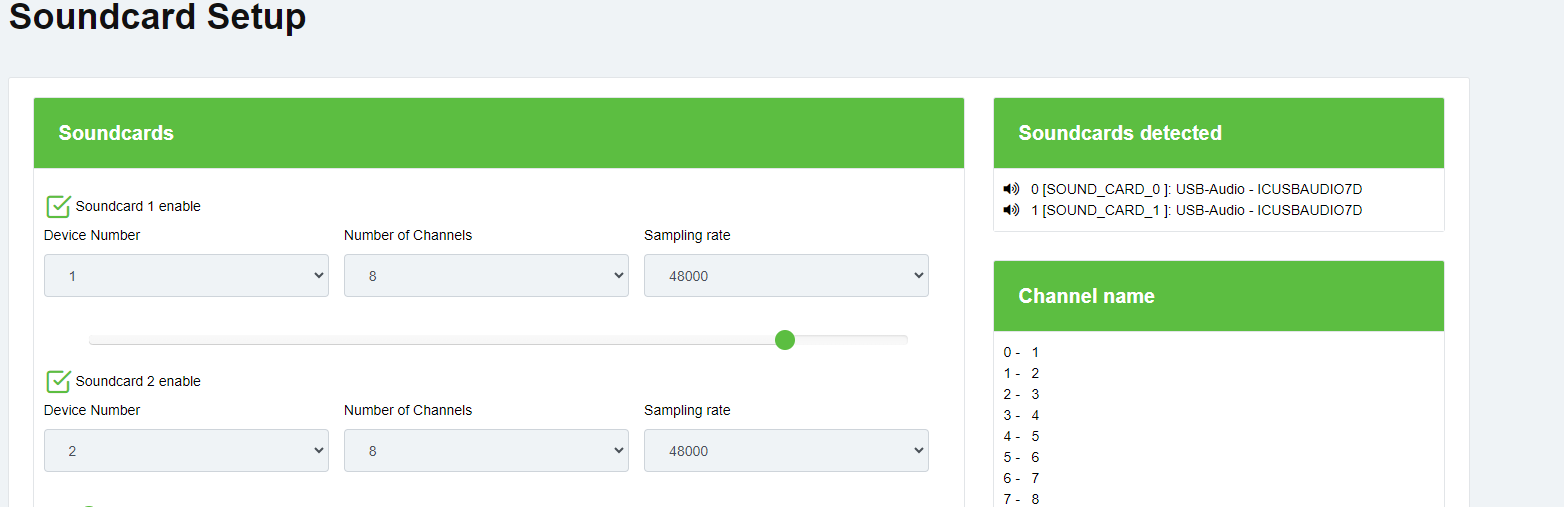Screen dimensions: 1564x507
Task: Click speaker icon beside SOUND_CARD_0 entry
Action: point(1011,189)
